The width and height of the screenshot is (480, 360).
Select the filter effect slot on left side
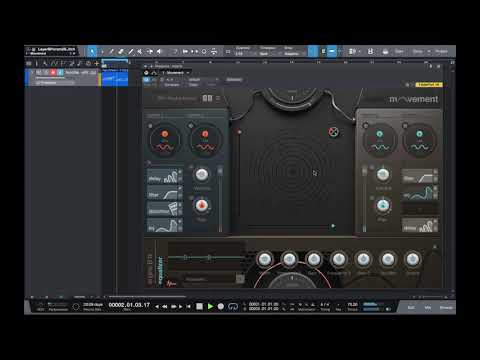click(x=165, y=193)
